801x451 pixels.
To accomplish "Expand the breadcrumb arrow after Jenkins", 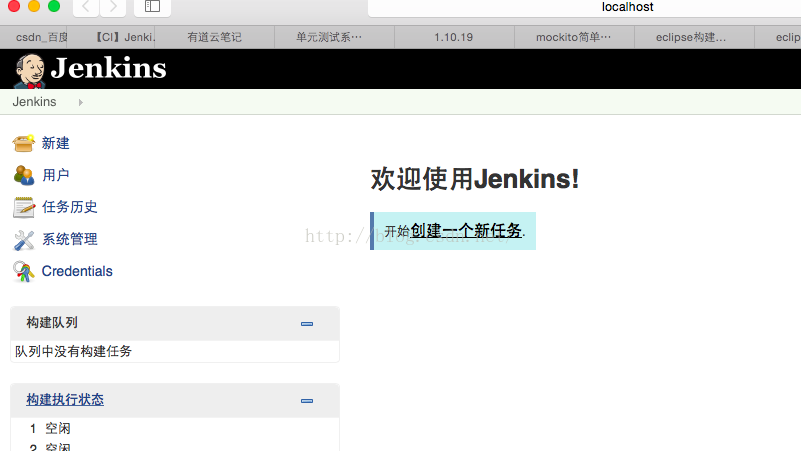I will tap(80, 102).
